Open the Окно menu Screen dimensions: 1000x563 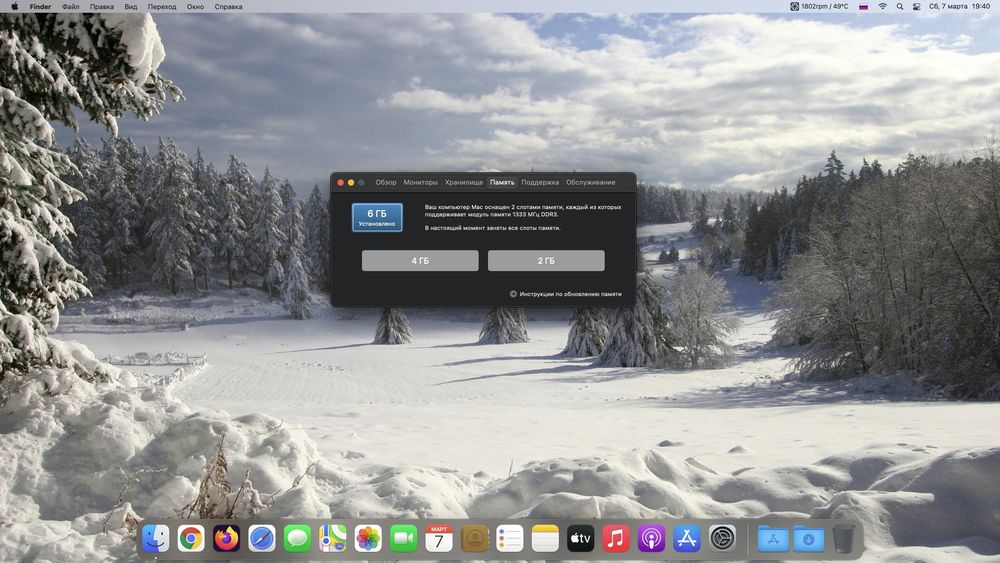point(195,6)
